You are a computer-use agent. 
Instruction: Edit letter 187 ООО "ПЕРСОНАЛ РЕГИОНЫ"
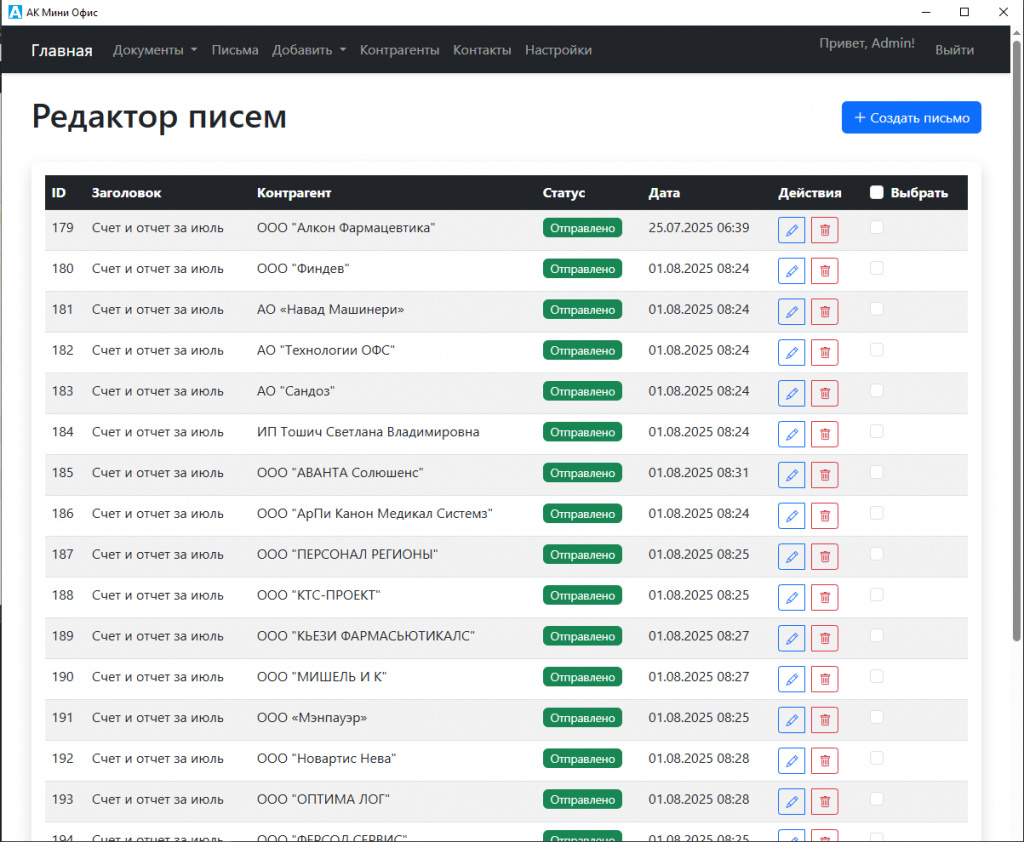(791, 557)
